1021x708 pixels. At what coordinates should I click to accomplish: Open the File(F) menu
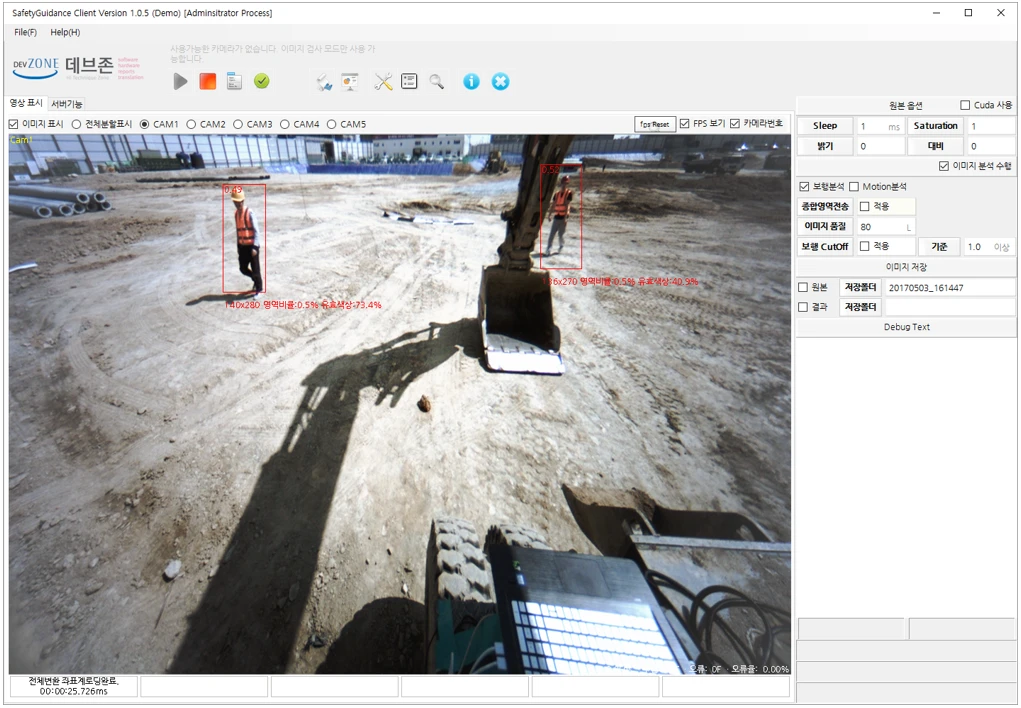coord(25,32)
